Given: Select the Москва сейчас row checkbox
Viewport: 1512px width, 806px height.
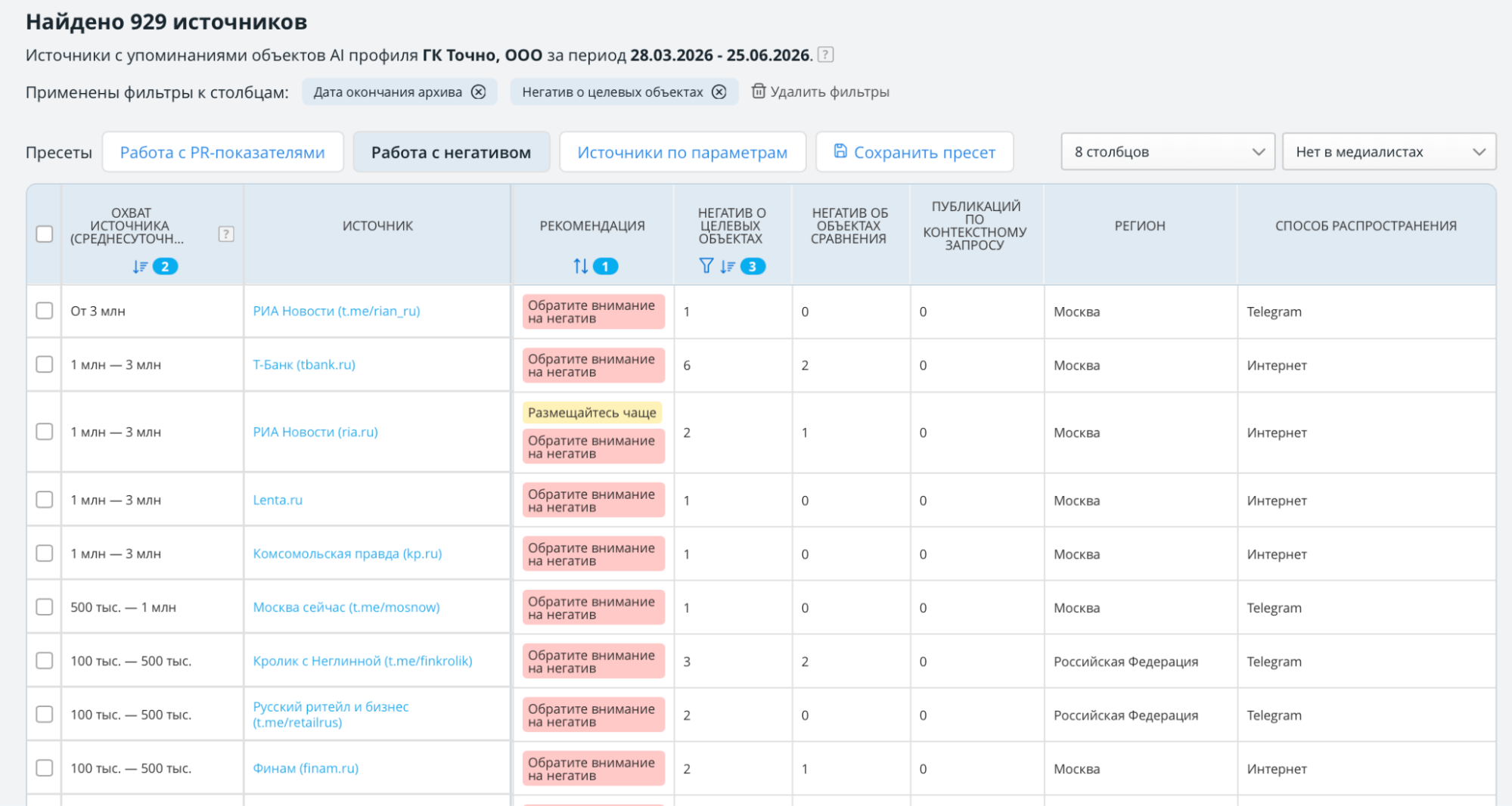Looking at the screenshot, I should click(x=45, y=607).
